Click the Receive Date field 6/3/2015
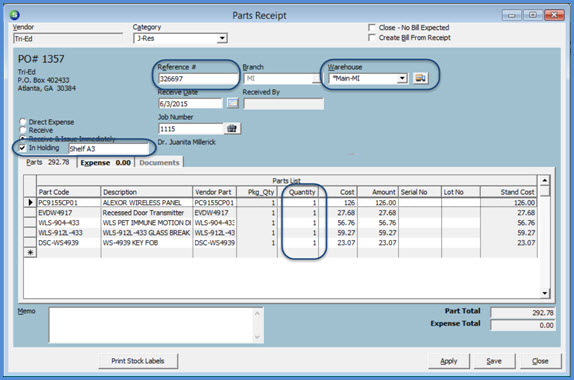Screen dimensions: 574x380 190,104
